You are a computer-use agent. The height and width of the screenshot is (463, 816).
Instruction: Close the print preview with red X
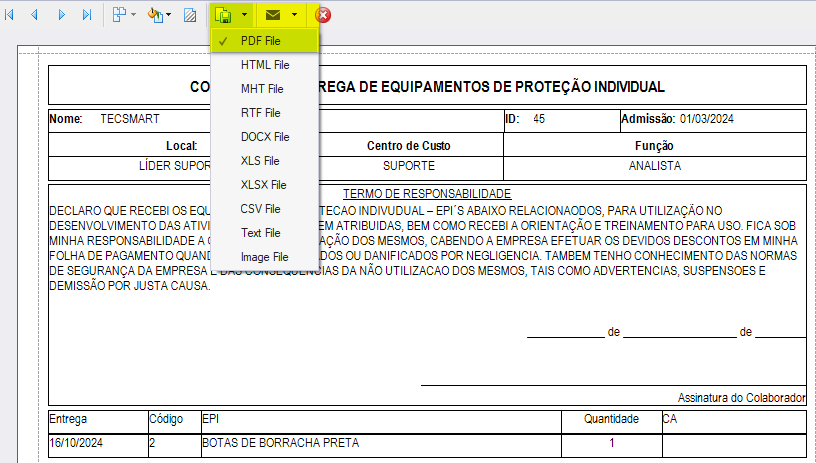[x=323, y=15]
